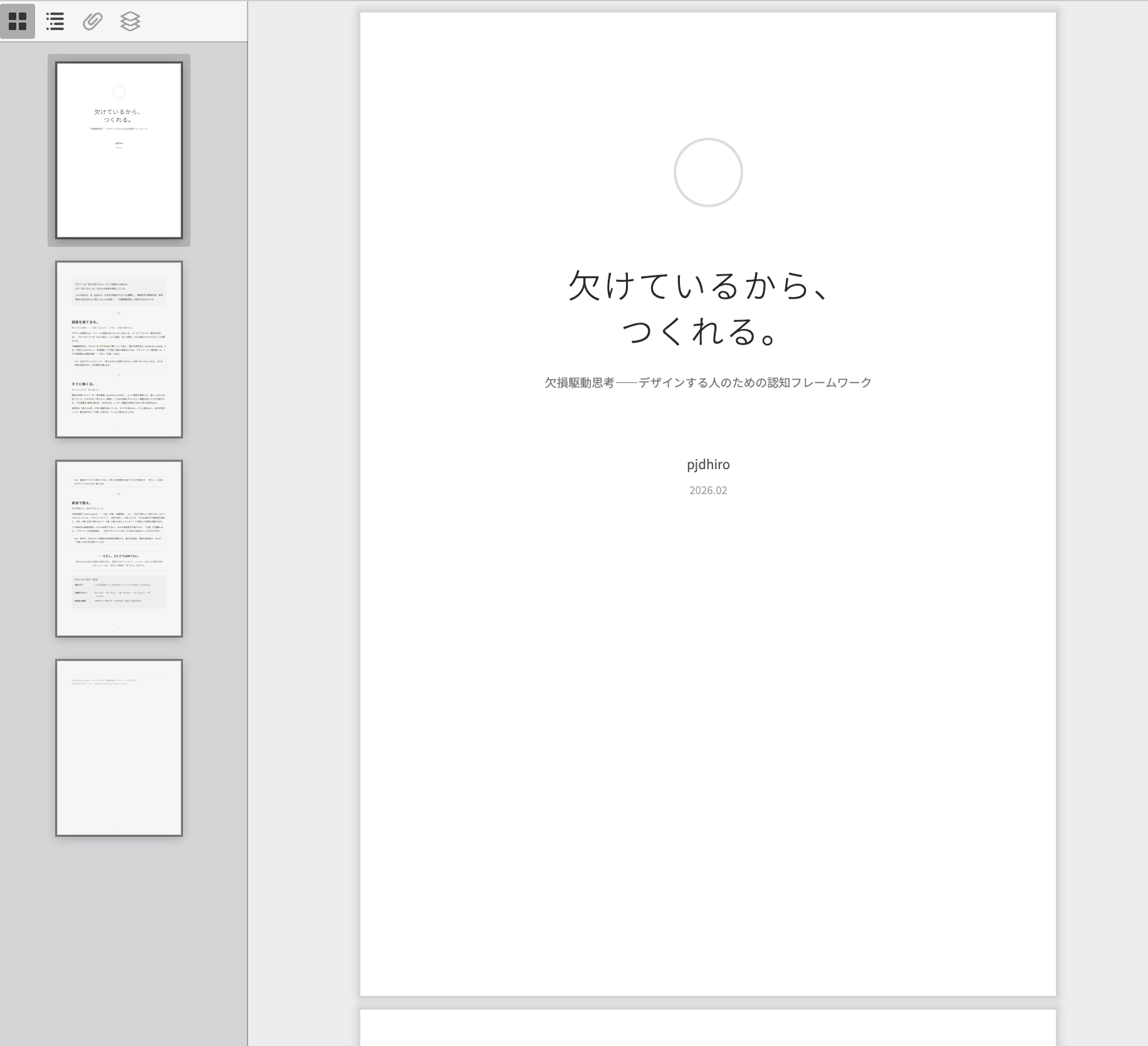Click the title line '欠けているから、'
The width and height of the screenshot is (1148, 1046).
[x=701, y=286]
